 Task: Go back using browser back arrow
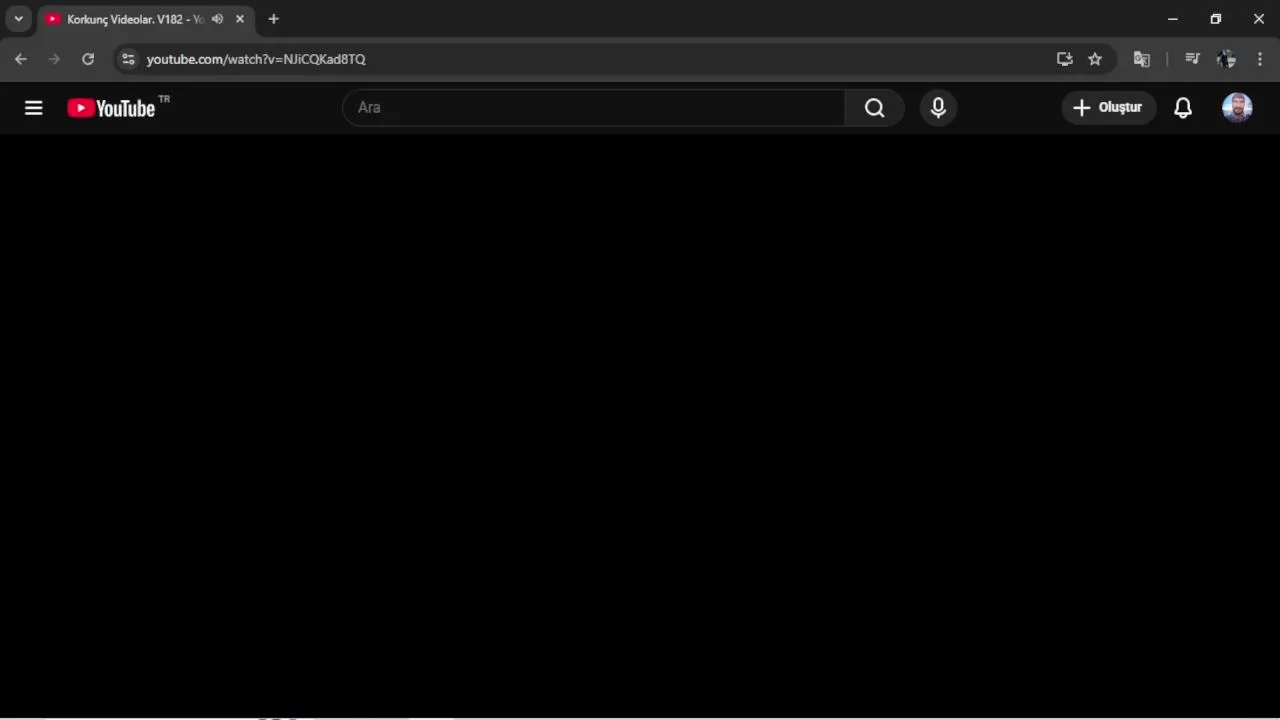[21, 59]
